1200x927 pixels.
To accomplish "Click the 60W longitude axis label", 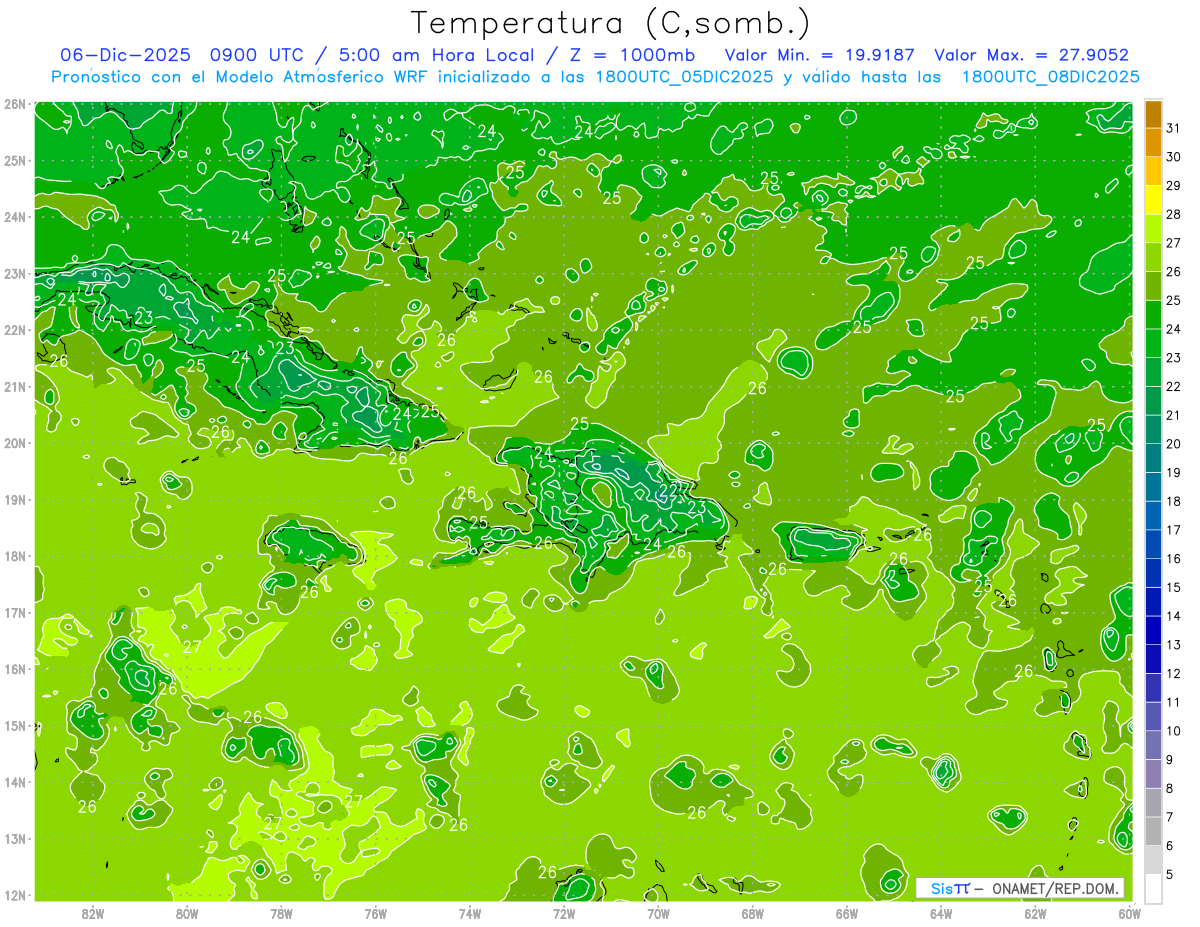I will point(1130,913).
